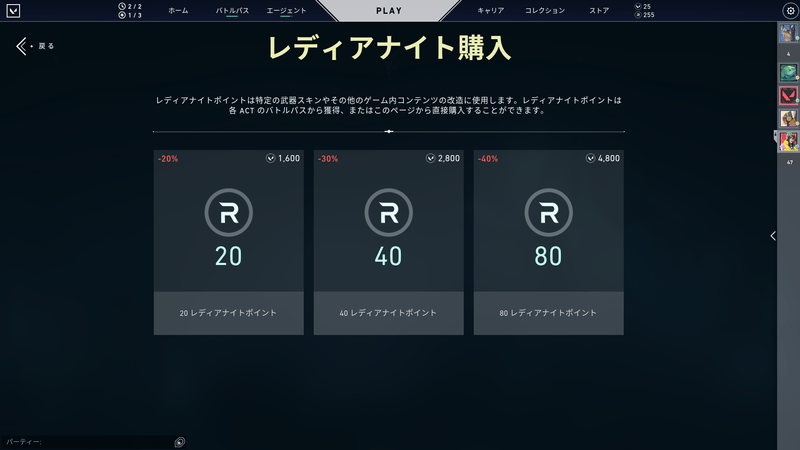
Task: Click Radianite R icon on 40 card
Action: coord(389,212)
